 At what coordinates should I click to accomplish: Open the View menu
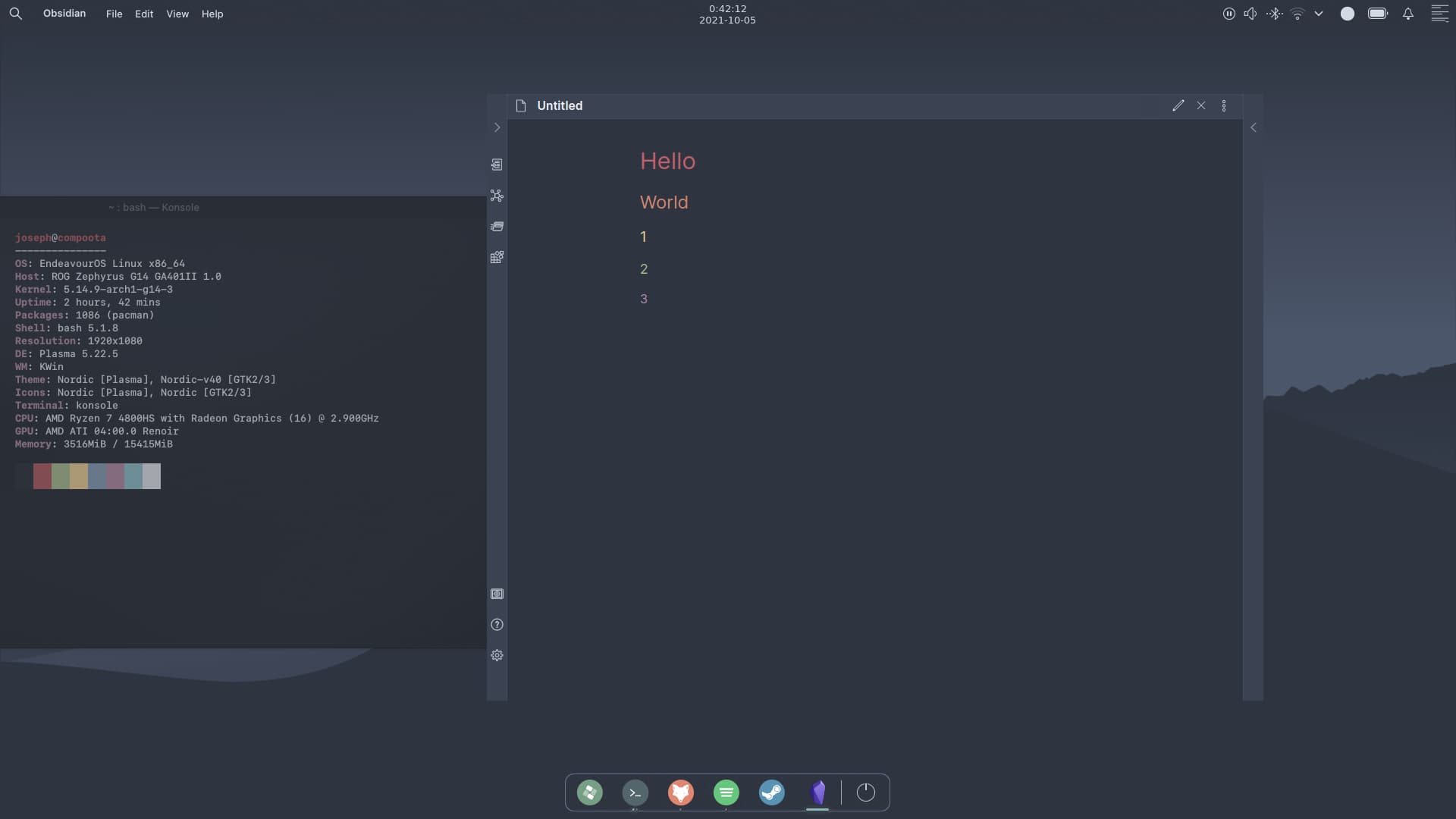point(177,14)
